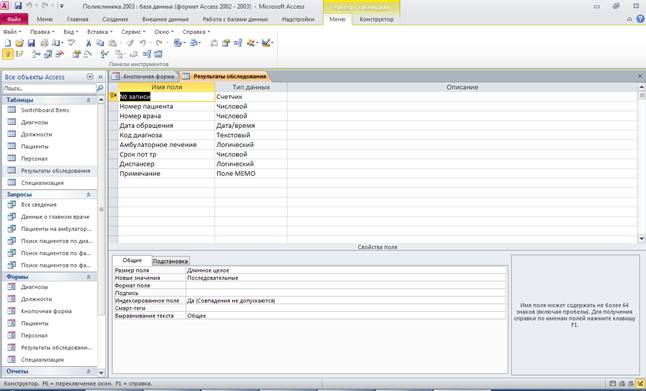Select the Амбулаторное лечение field name
This screenshot has height=391, width=646.
click(x=166, y=145)
